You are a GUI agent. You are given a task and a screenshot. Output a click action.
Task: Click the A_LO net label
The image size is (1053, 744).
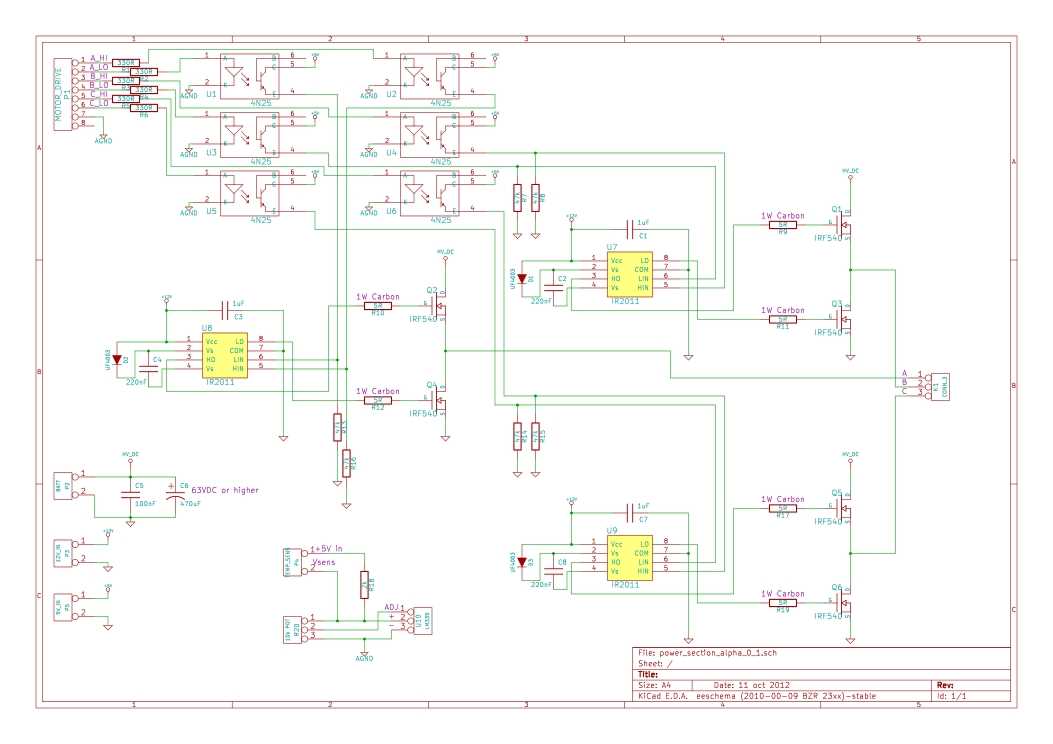(x=99, y=67)
